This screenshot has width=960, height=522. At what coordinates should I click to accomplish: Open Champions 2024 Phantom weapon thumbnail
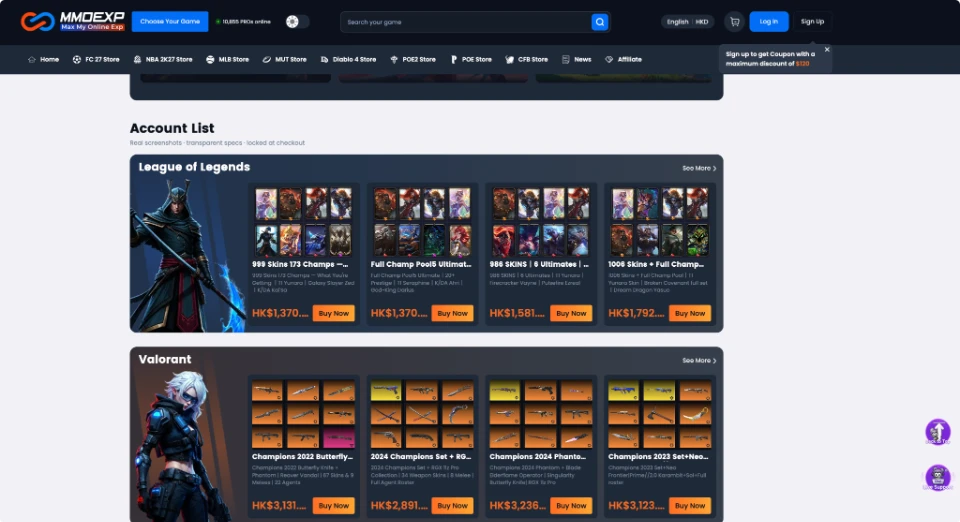541,414
